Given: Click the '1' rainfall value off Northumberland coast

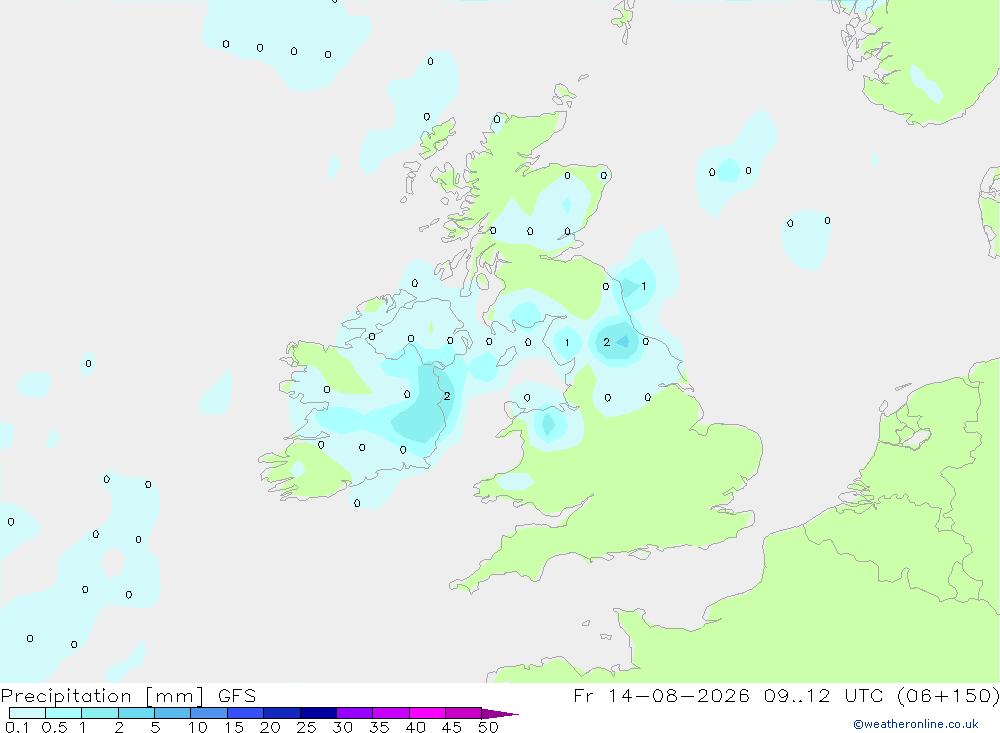Looking at the screenshot, I should [x=643, y=286].
